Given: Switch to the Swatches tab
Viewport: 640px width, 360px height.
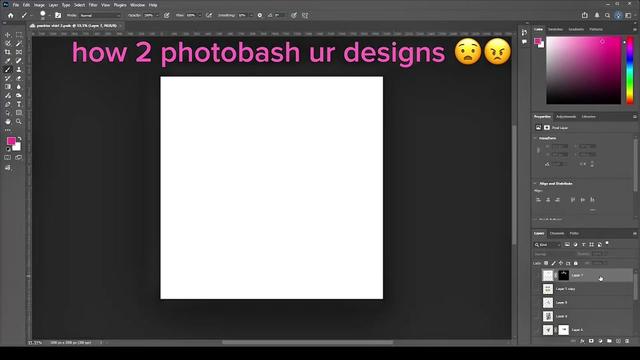Looking at the screenshot, I should click(x=555, y=29).
